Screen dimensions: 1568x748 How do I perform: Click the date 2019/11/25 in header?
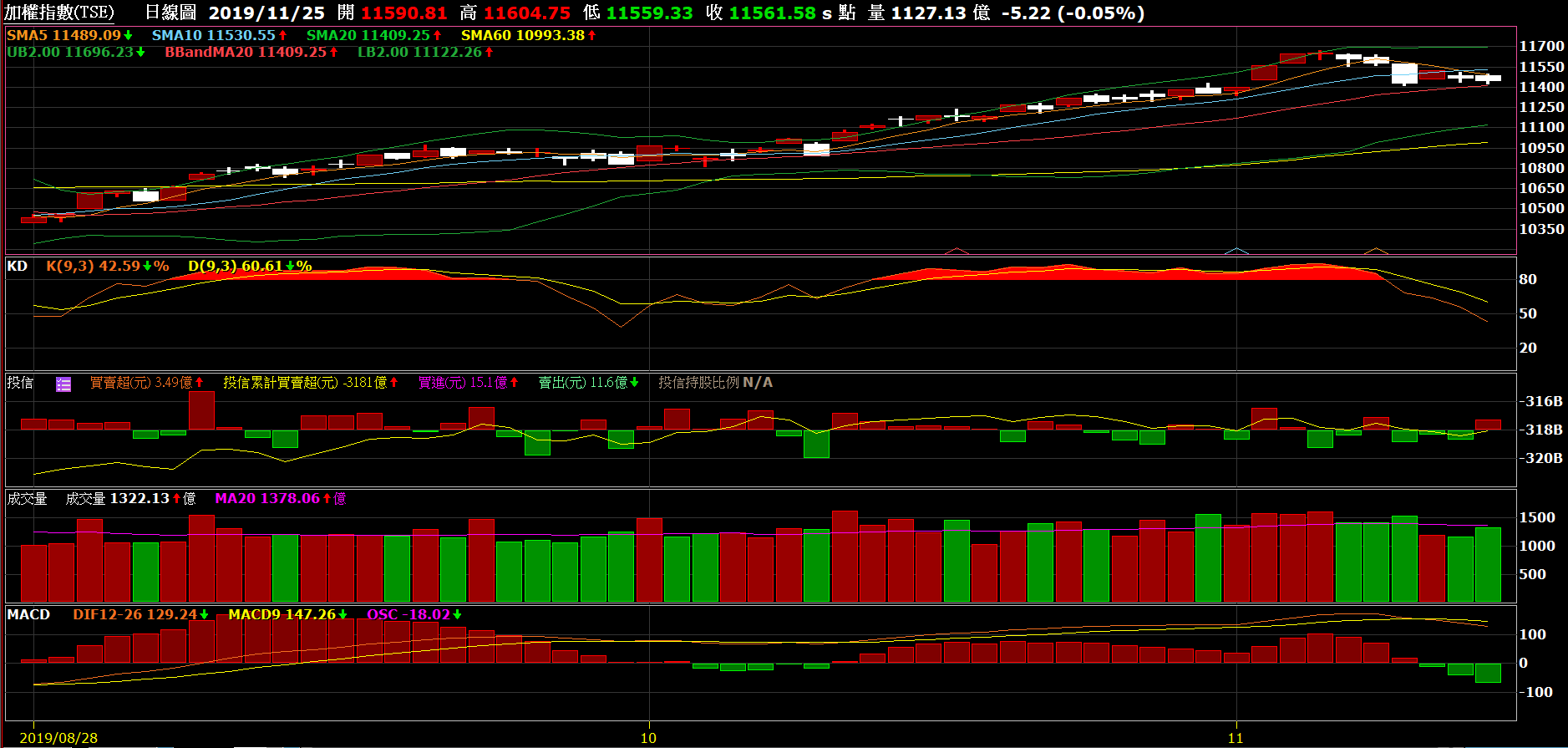(x=266, y=13)
